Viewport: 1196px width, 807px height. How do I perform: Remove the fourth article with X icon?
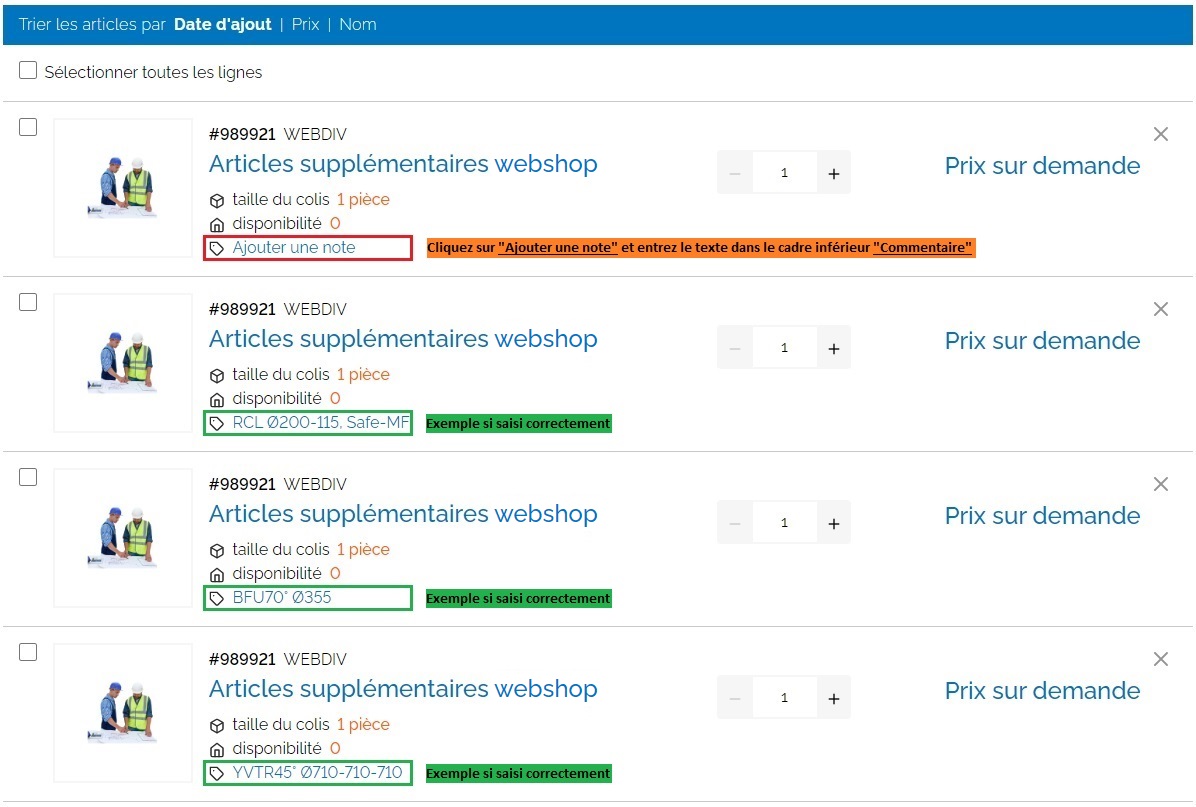[x=1160, y=659]
